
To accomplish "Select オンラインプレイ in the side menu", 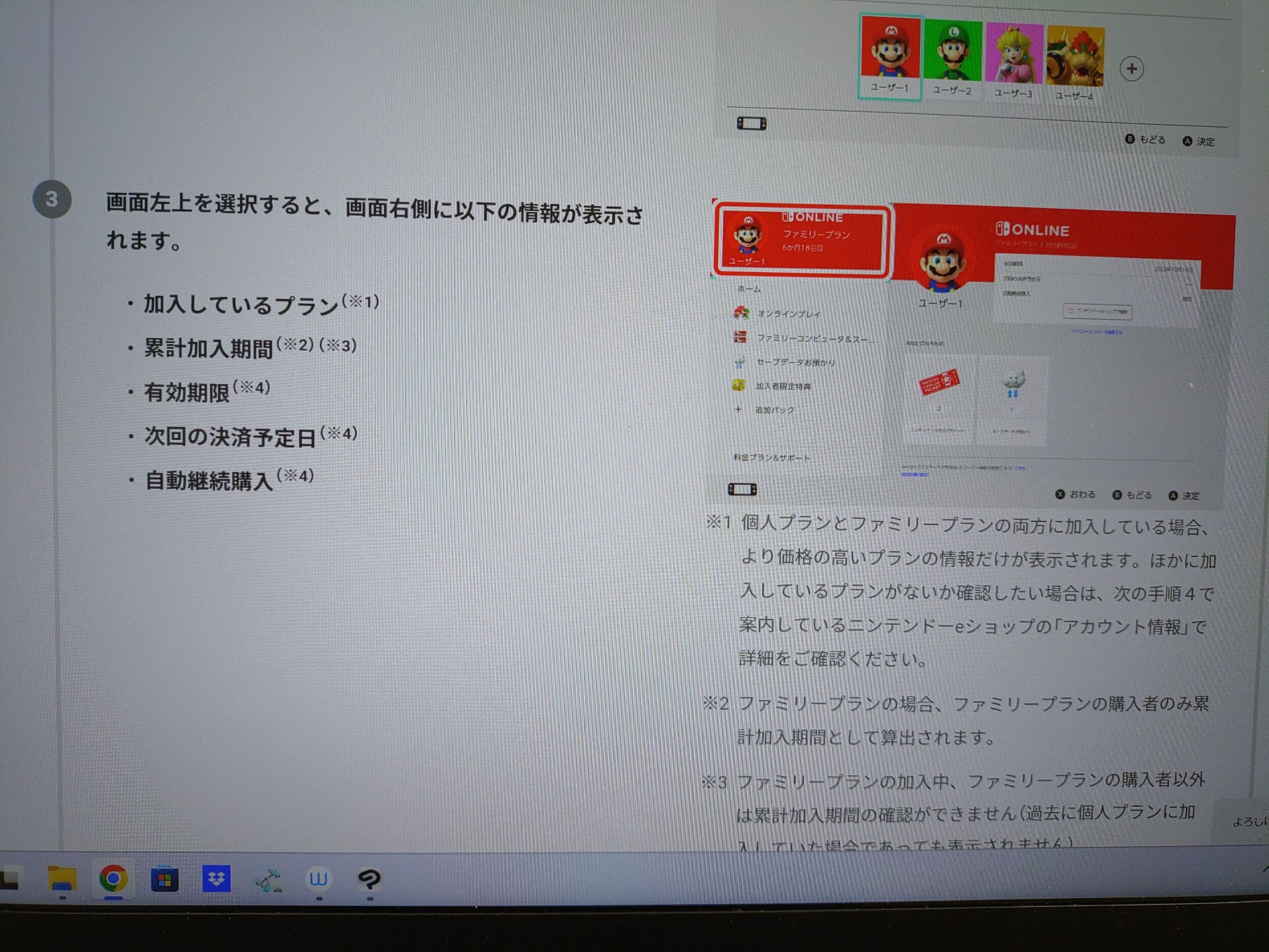I will point(788,313).
